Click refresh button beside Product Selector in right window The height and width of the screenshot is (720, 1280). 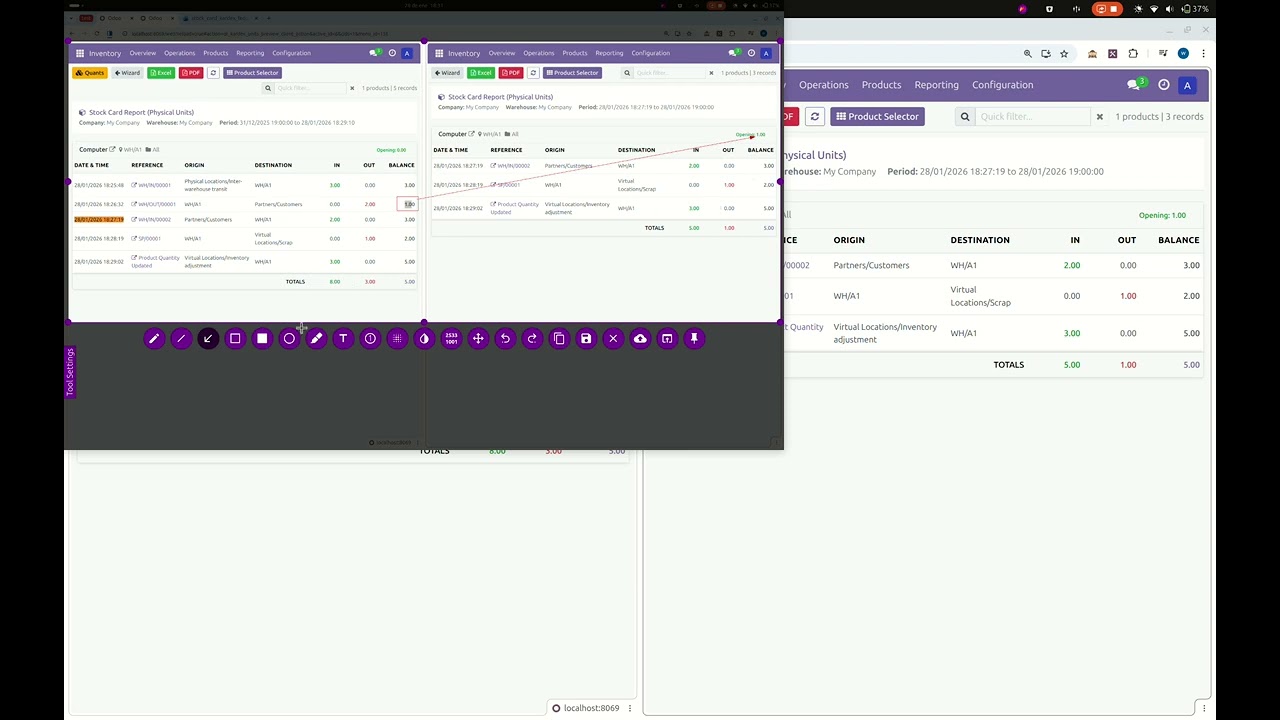click(815, 116)
